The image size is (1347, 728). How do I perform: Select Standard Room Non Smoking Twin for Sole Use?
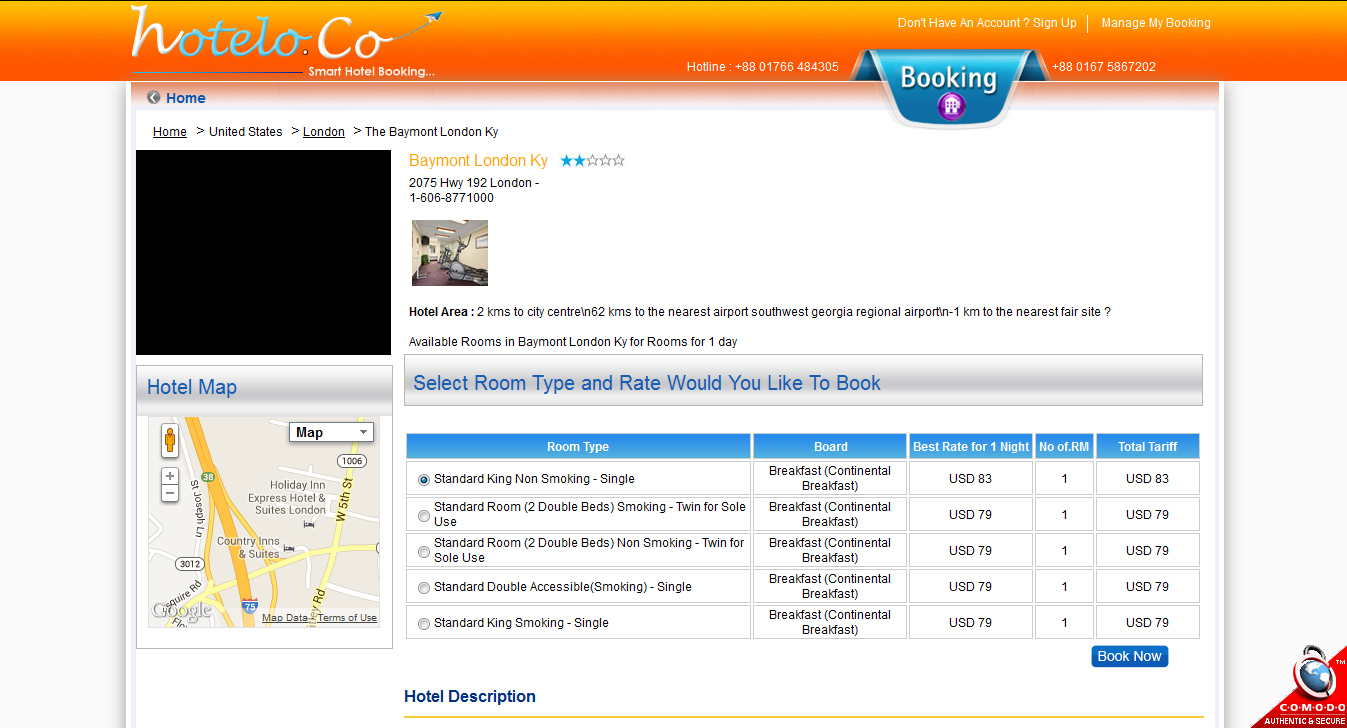click(x=424, y=552)
